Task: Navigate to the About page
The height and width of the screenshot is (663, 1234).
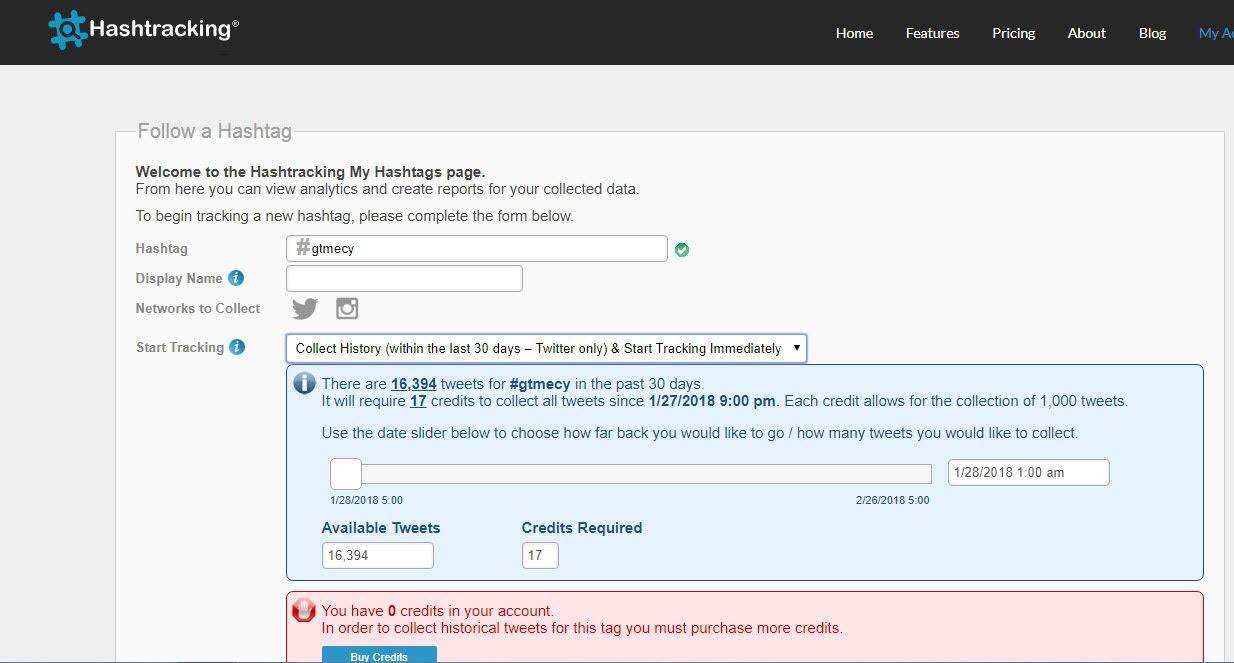Action: 1086,33
